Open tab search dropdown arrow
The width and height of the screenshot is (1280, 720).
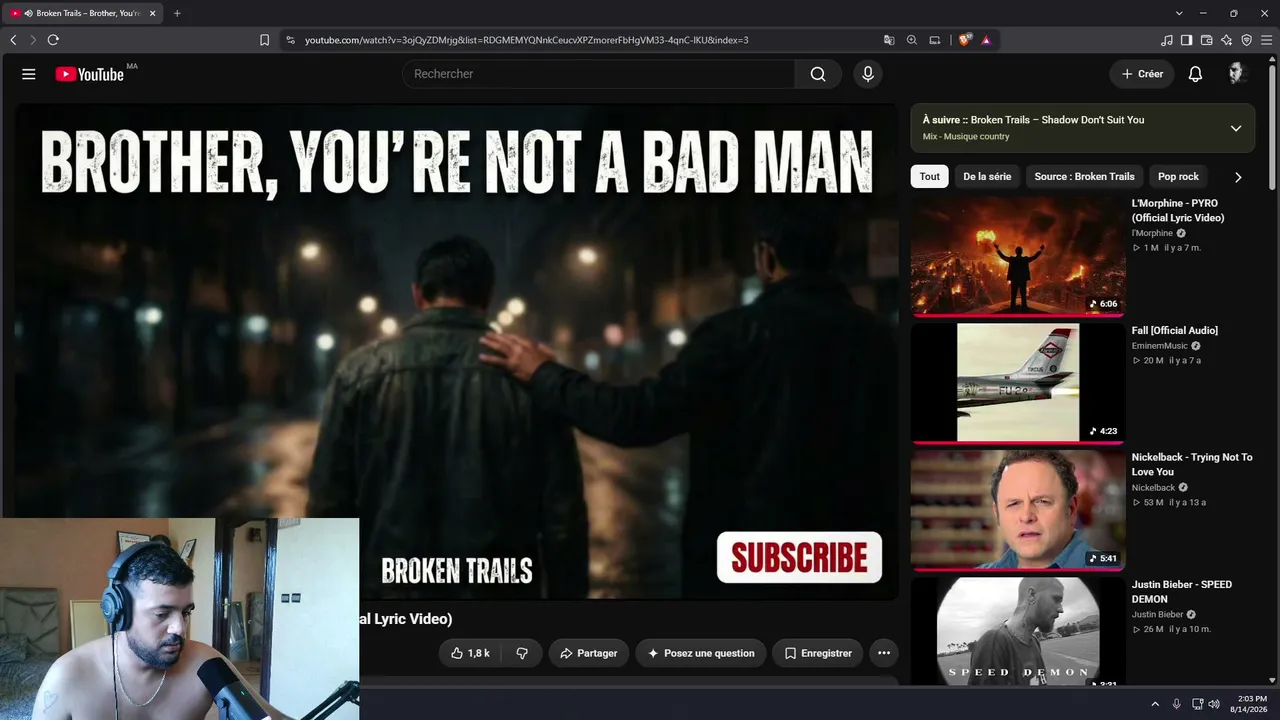pos(1179,13)
